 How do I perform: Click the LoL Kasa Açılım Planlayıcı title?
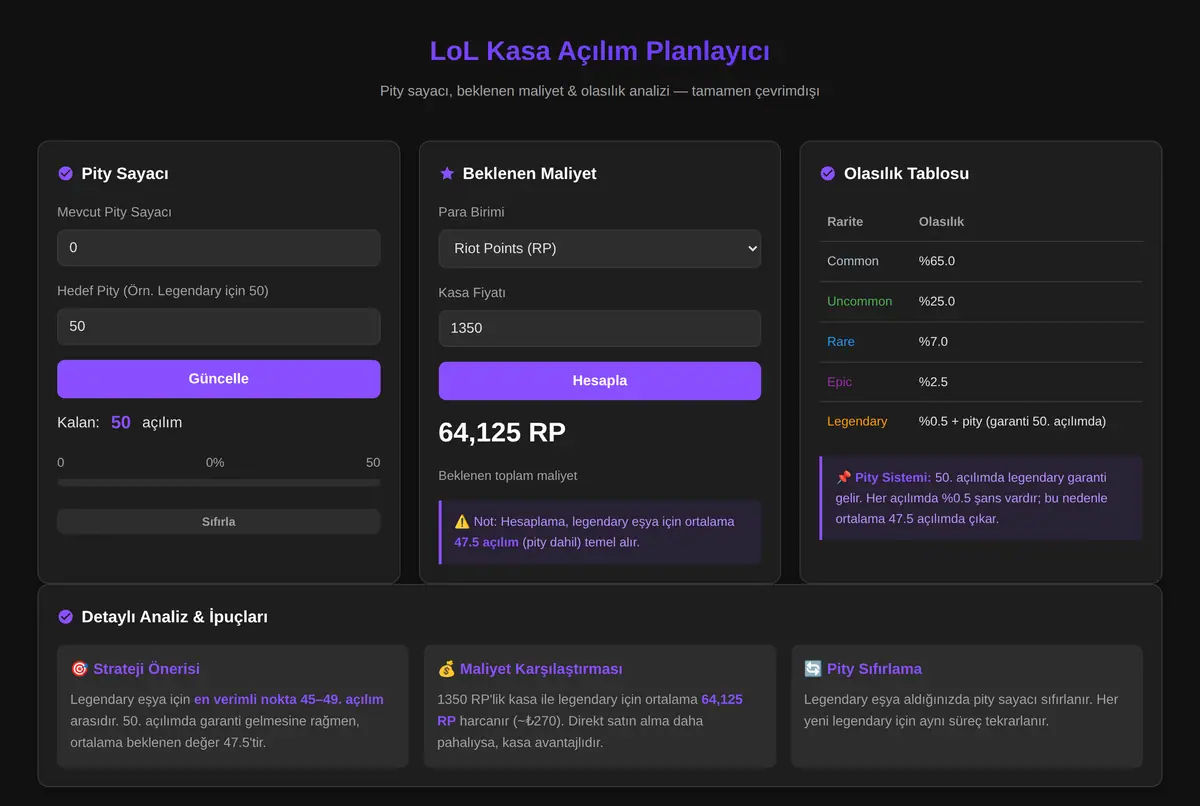coord(600,51)
